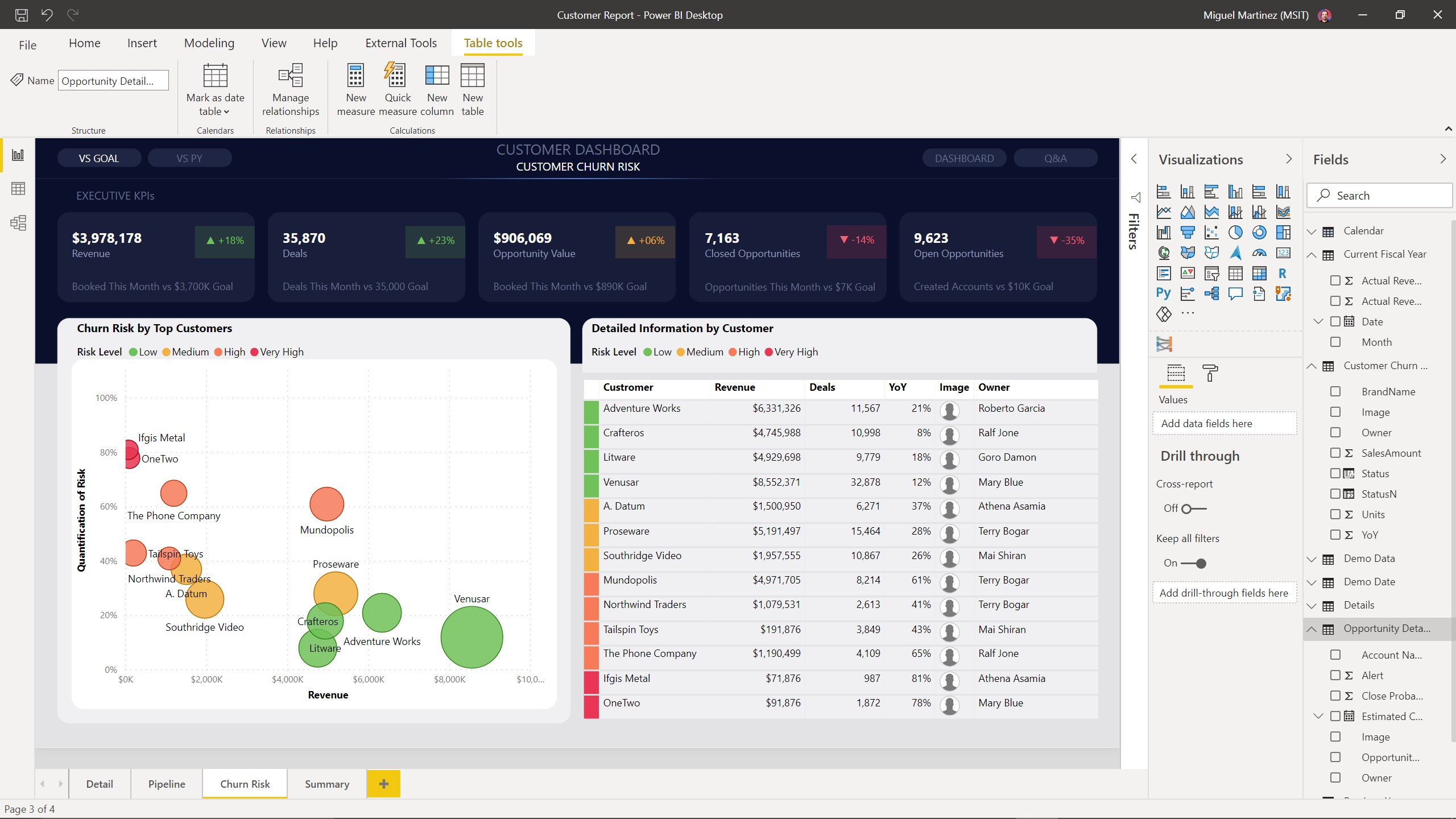Switch to the Summary page tab
Viewport: 1456px width, 819px height.
point(326,784)
